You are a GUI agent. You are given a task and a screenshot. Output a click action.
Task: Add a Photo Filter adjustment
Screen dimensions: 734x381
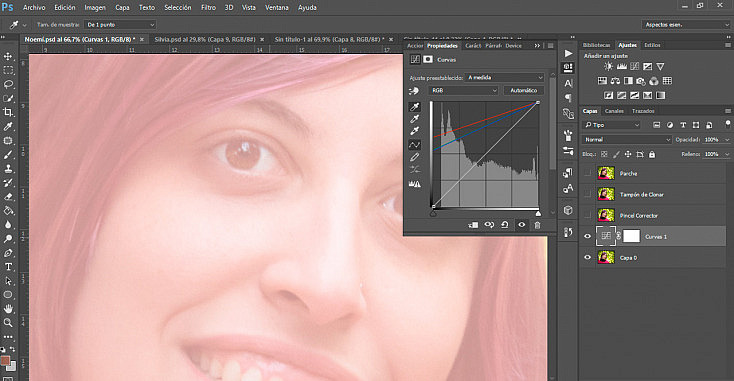click(x=641, y=81)
